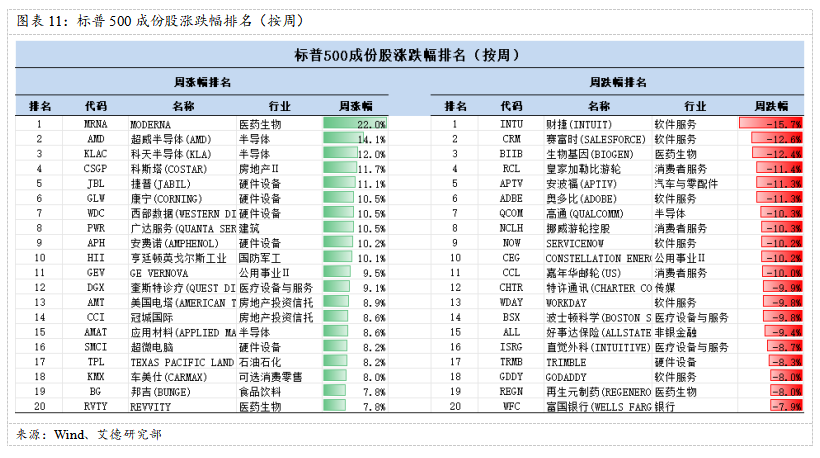Click the 石油石化 industry cell
Image resolution: width=820 pixels, height=458 pixels.
click(x=260, y=362)
